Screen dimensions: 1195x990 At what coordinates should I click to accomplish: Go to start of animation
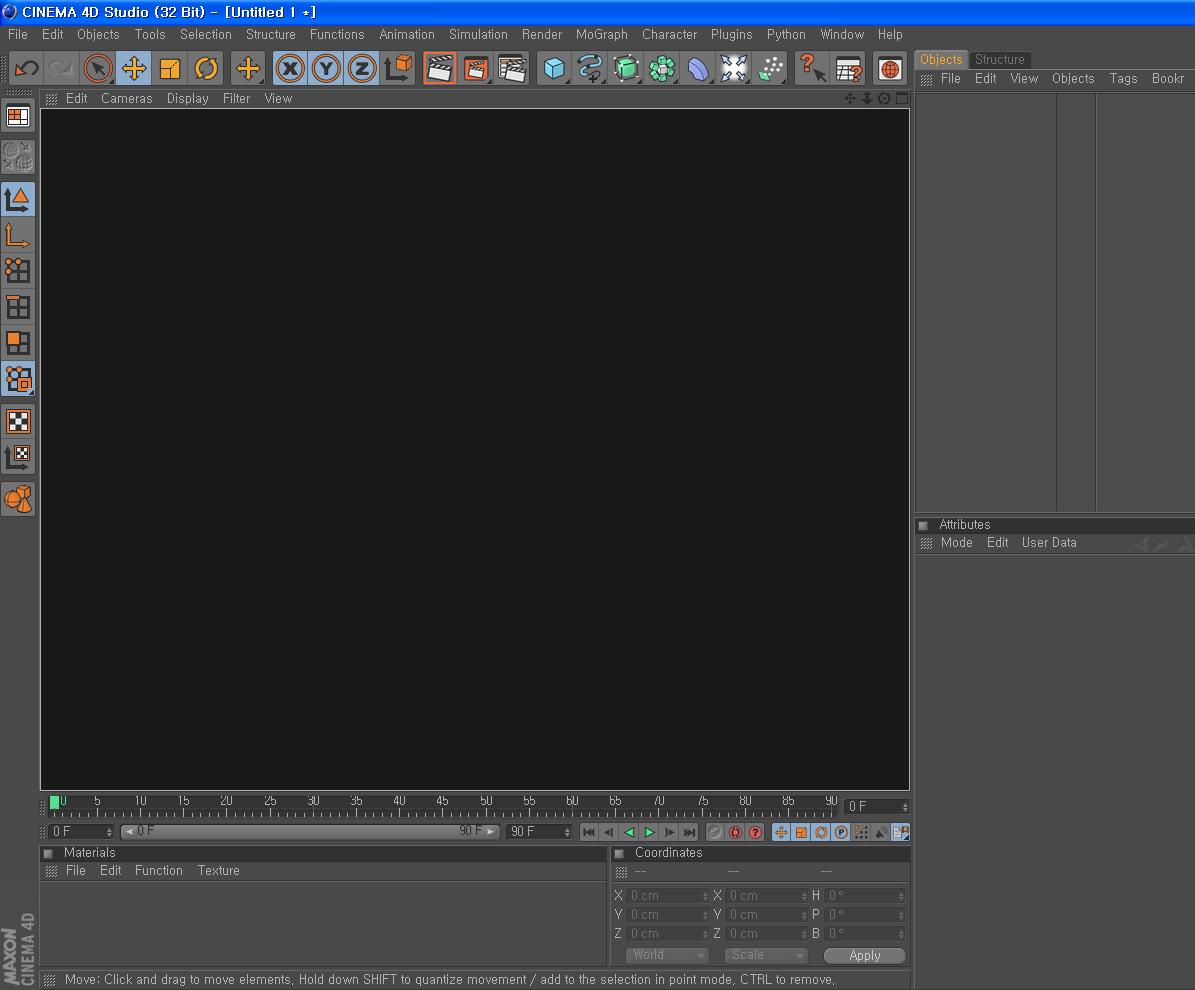tap(589, 832)
